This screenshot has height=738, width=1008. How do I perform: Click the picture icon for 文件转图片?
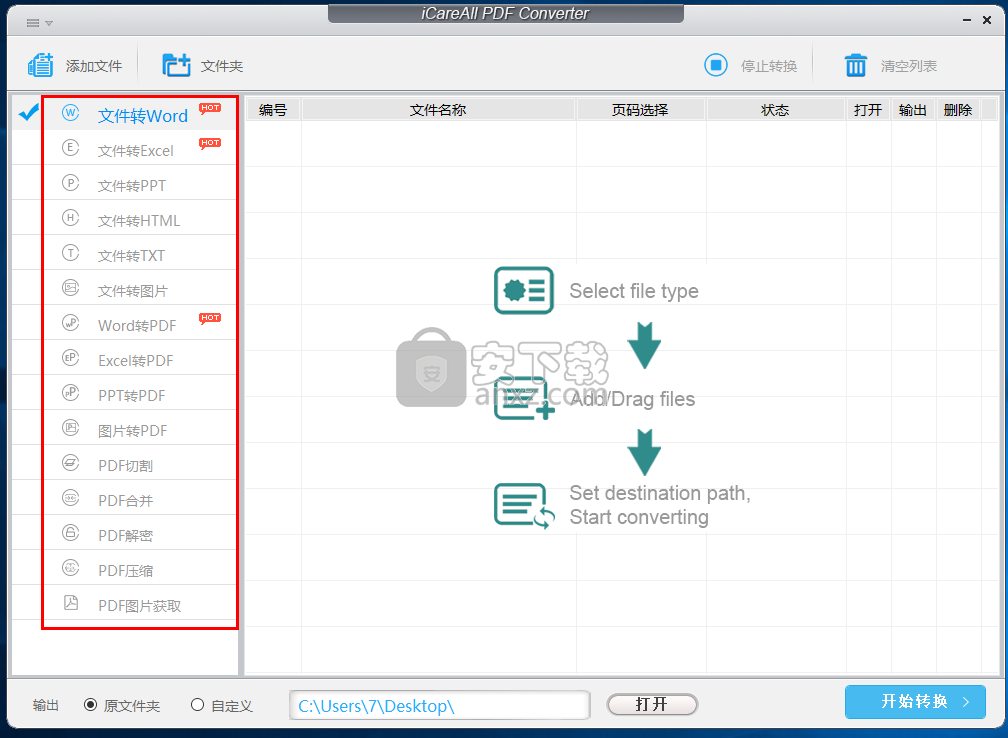pos(71,287)
